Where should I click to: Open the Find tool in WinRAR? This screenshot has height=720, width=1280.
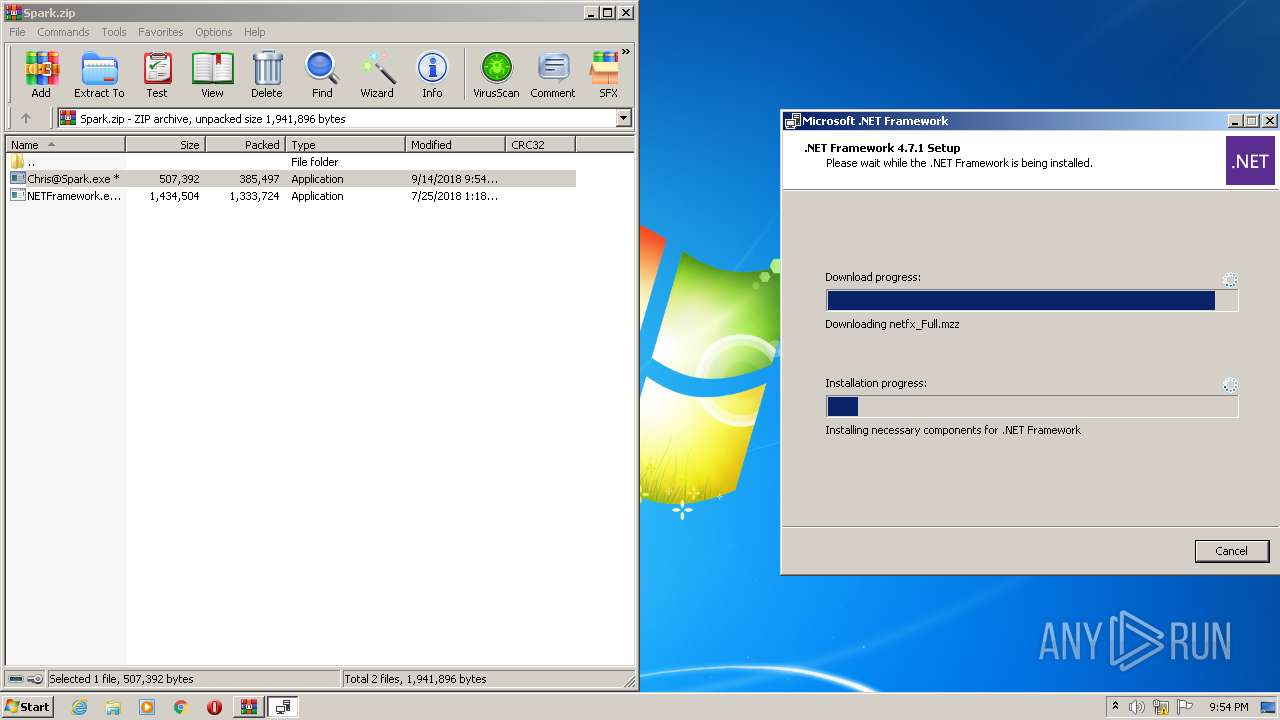(322, 75)
